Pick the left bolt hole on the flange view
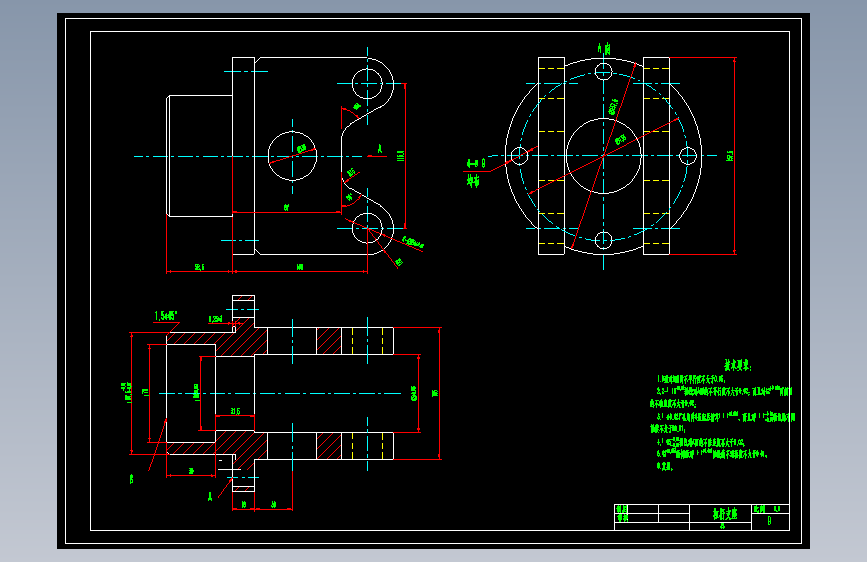867x562 pixels. click(x=519, y=156)
